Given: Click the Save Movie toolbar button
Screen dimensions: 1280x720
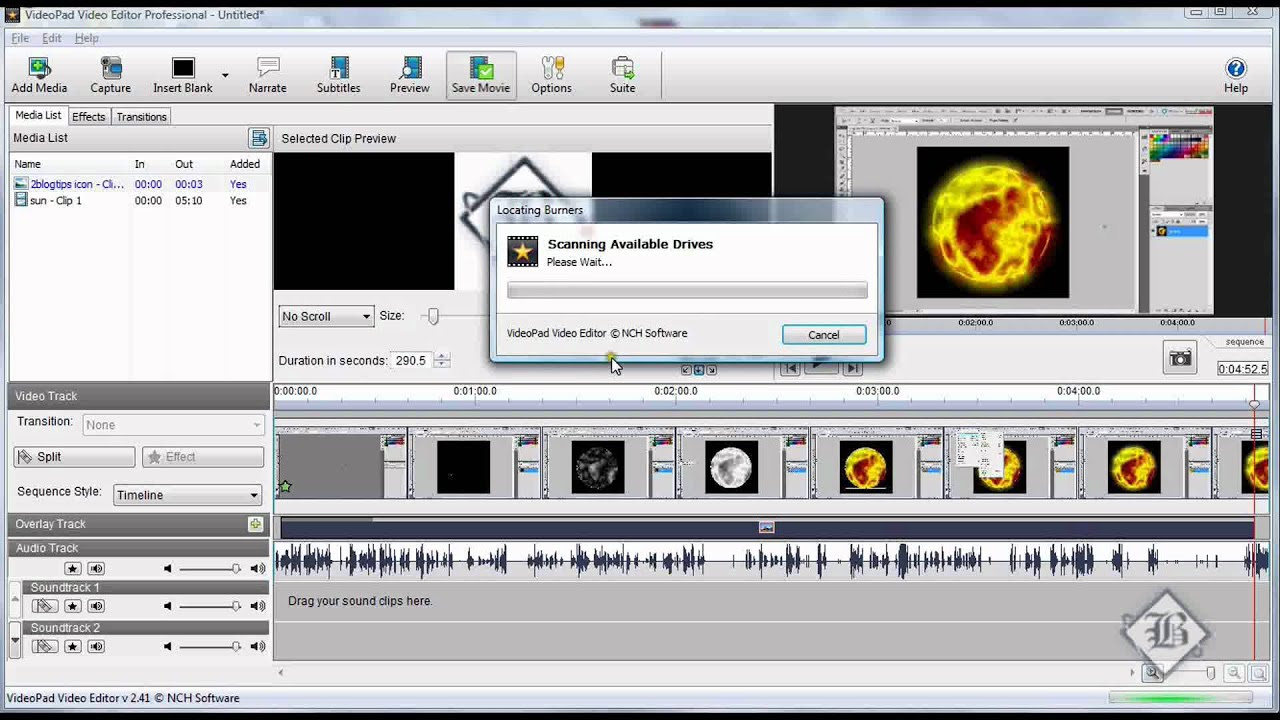Looking at the screenshot, I should (481, 75).
